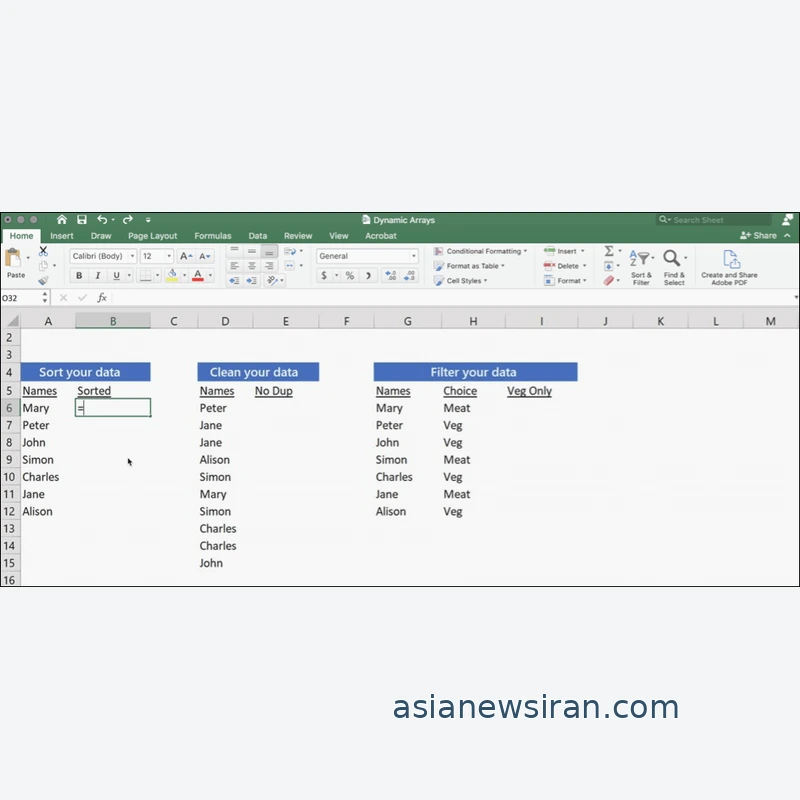The height and width of the screenshot is (800, 800).
Task: Click the Format Painter brush icon
Action: point(43,280)
